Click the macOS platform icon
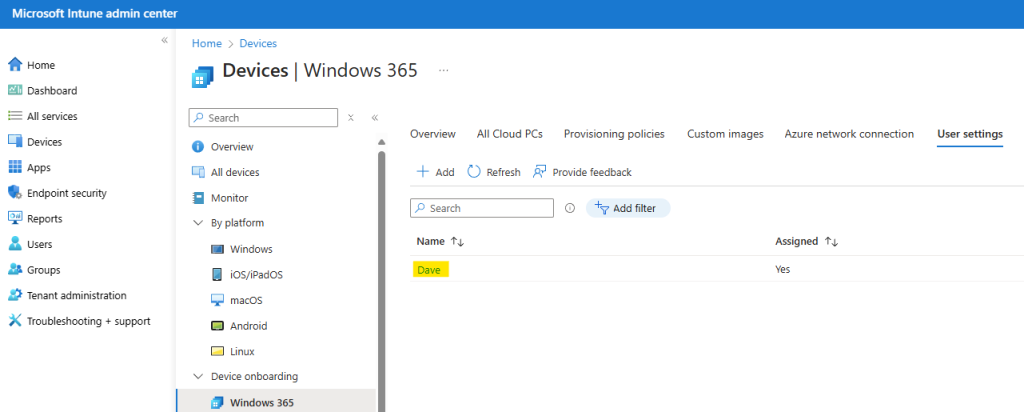The width and height of the screenshot is (1024, 412). (217, 300)
